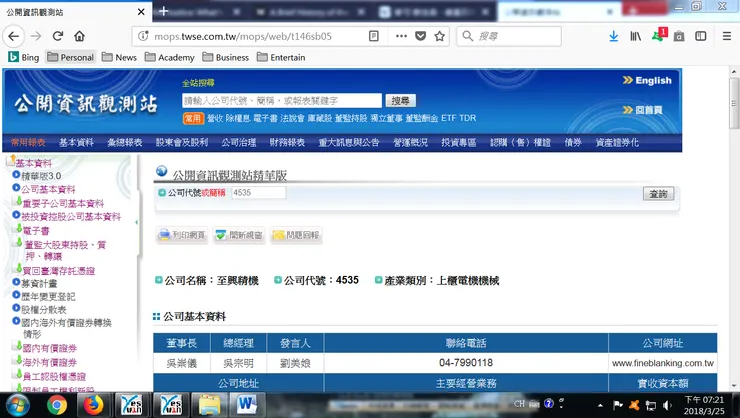740x418 pixels.
Task: Open reader view icon in address bar
Action: [373, 36]
